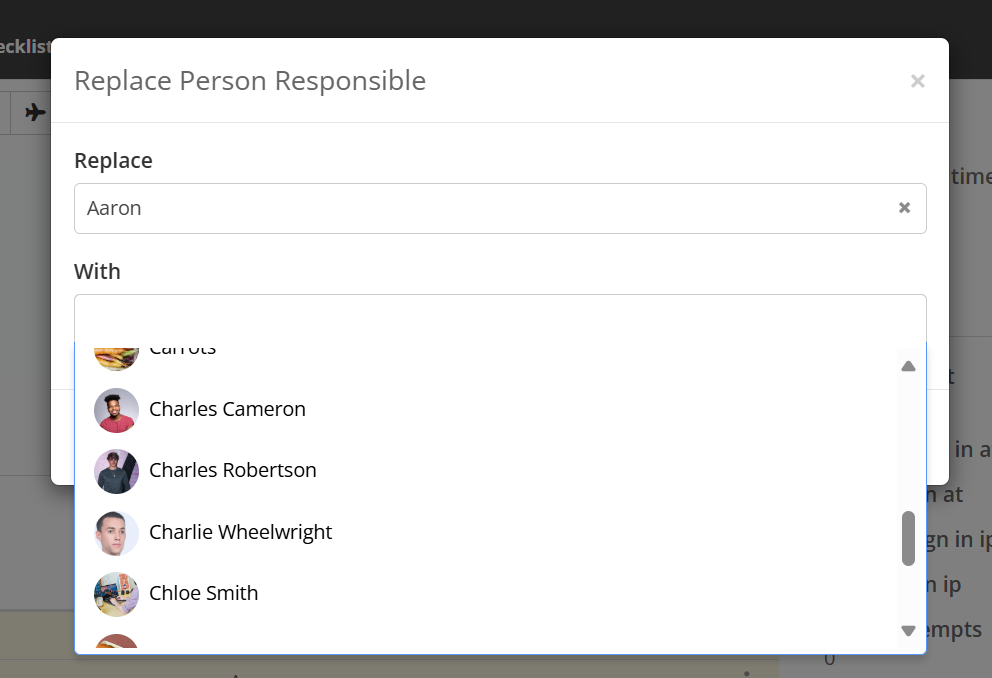The width and height of the screenshot is (992, 678).
Task: Click the Replace field label
Action: [113, 161]
